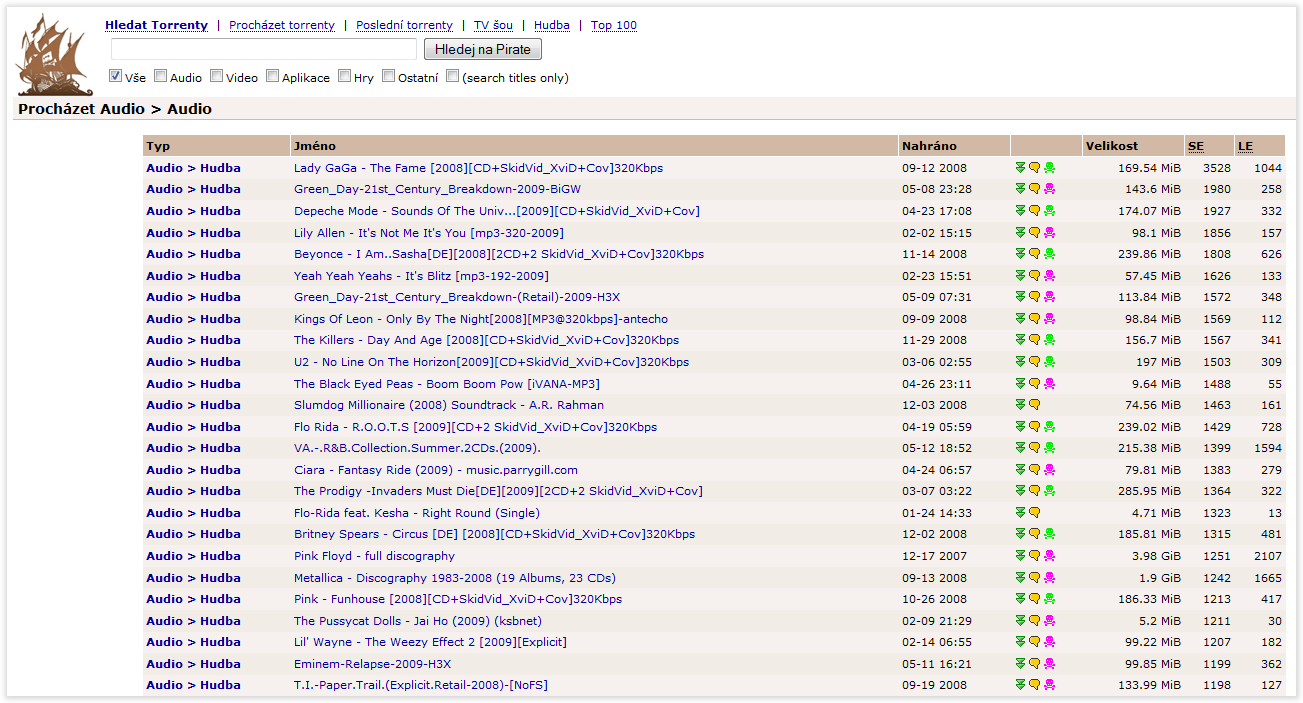The image size is (1303, 703).
Task: Select the size value 1.9 GiB
Action: click(1159, 578)
